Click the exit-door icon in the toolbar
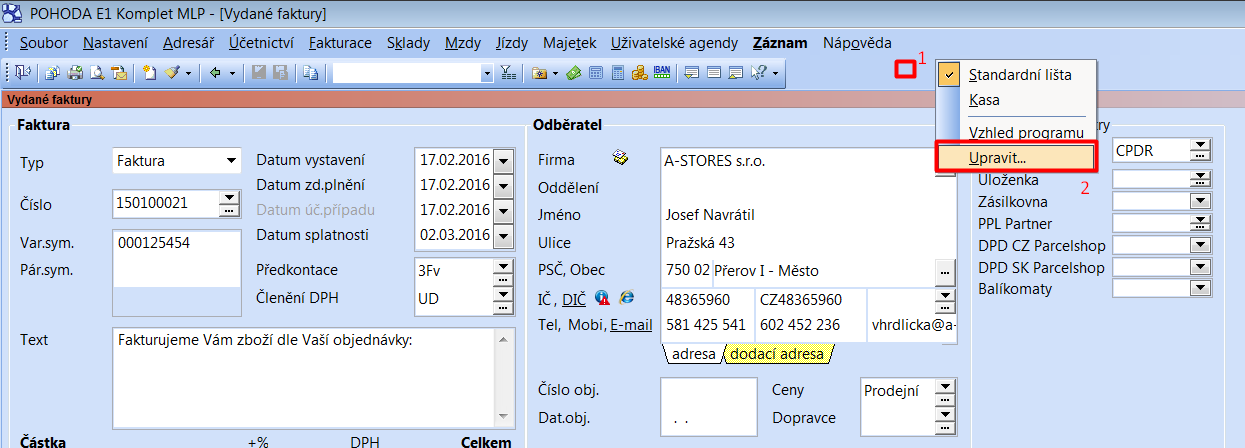 pos(22,72)
